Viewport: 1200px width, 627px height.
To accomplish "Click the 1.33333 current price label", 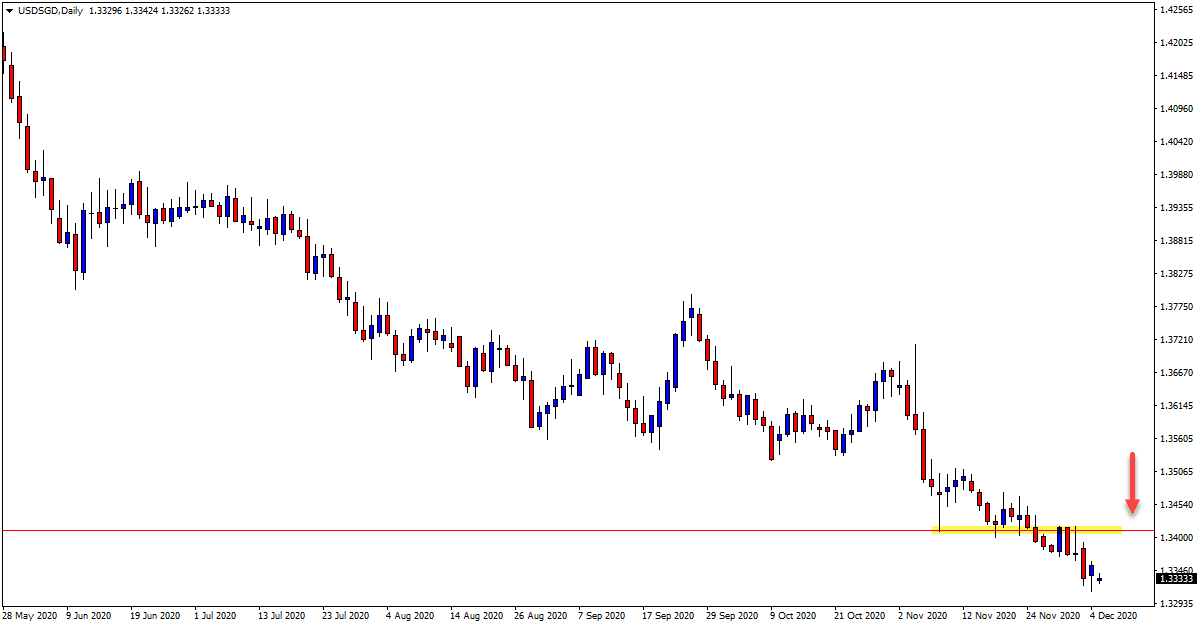I will click(1175, 578).
